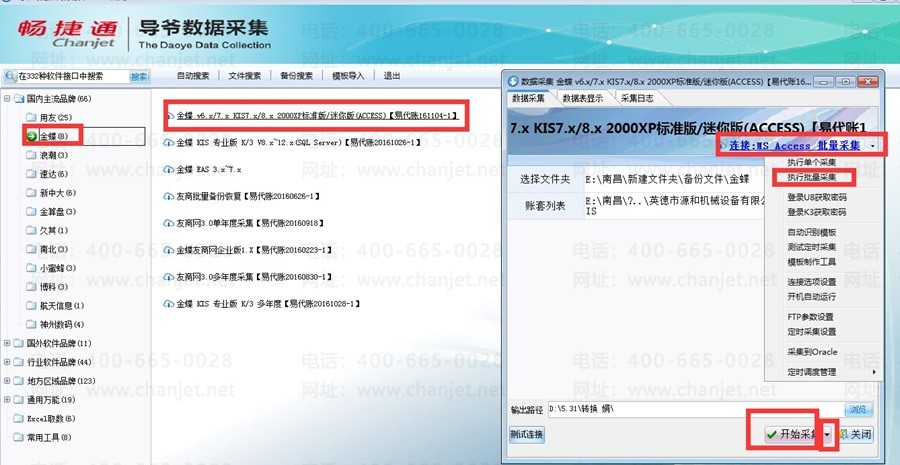Open the 定时调度管理 submenu arrow

[875, 372]
